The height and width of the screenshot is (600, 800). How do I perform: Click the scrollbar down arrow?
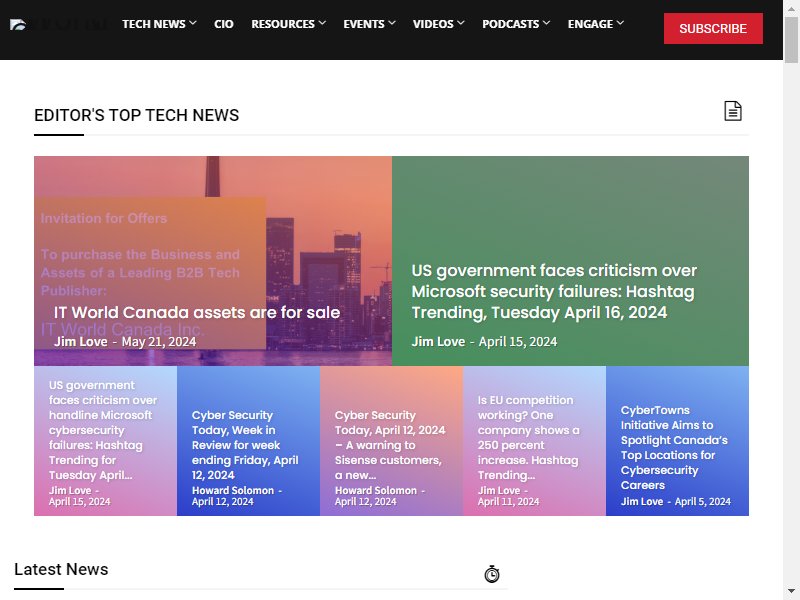(x=791, y=592)
